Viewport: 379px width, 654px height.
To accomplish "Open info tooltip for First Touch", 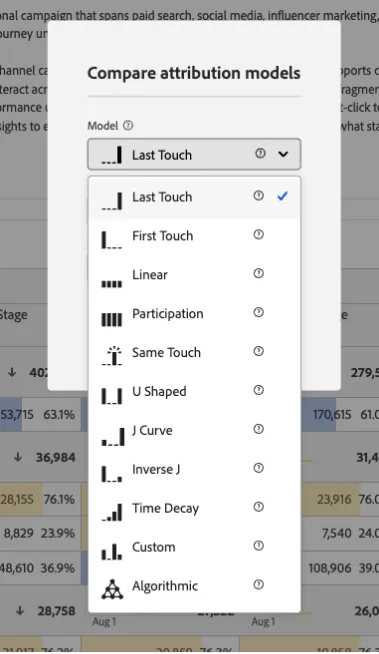I will (x=259, y=234).
